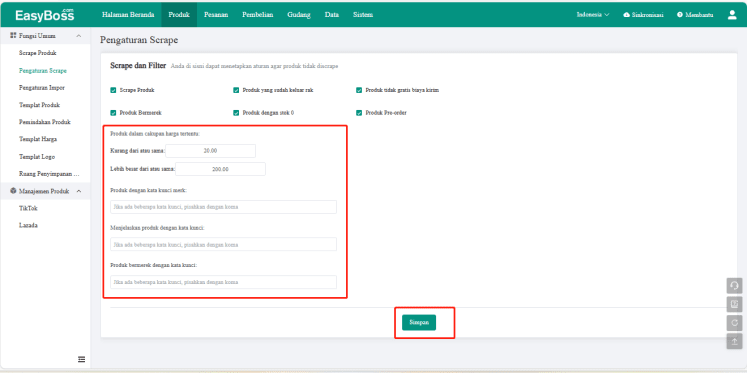Screen dimensions: 748x373
Task: Toggle Produk yang sudah keluar rak checkbox
Action: pos(236,90)
